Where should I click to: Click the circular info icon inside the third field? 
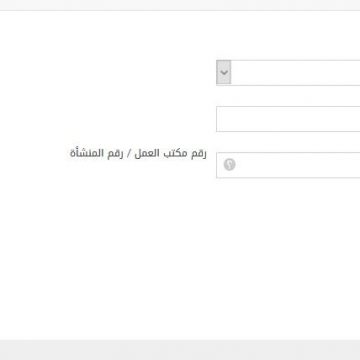pos(229,165)
